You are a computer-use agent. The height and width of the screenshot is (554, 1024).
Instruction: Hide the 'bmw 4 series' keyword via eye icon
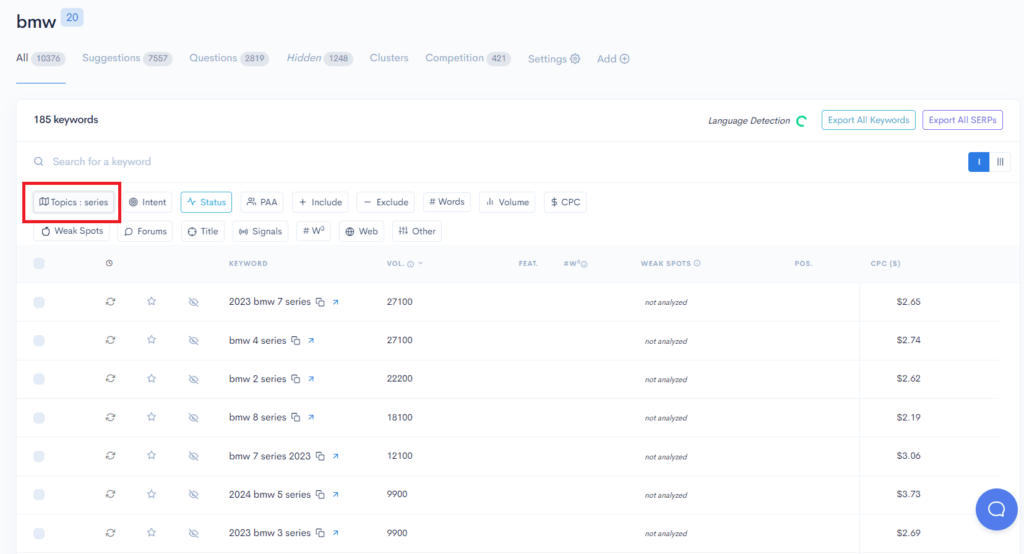click(x=193, y=340)
